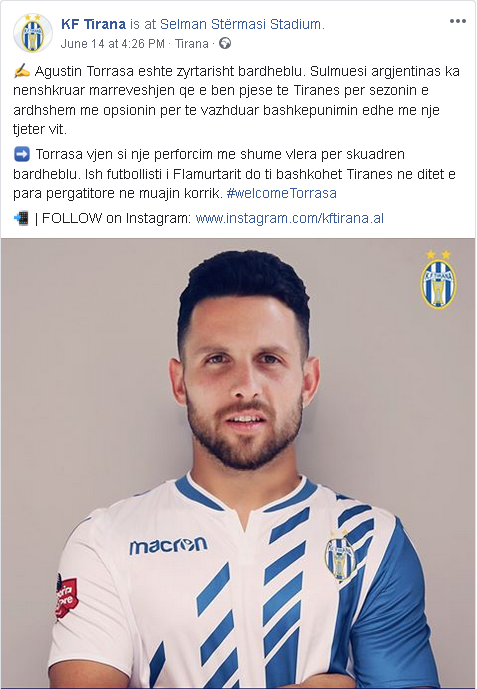Click the paragraph beginning Torrasa vjen si
This screenshot has height=689, width=477.
(x=234, y=174)
